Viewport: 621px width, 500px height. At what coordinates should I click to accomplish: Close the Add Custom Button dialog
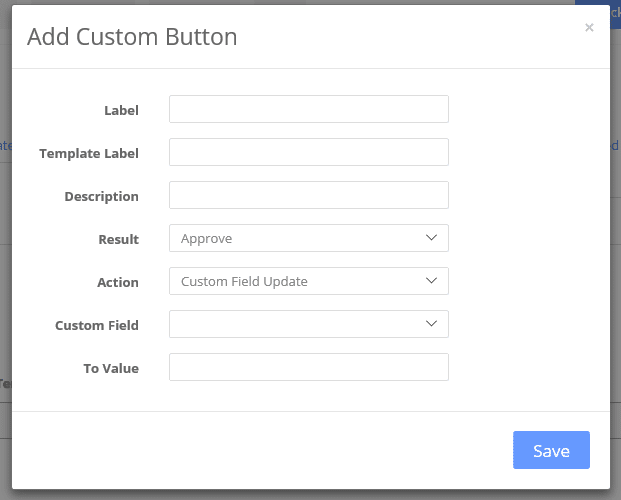pyautogui.click(x=589, y=27)
